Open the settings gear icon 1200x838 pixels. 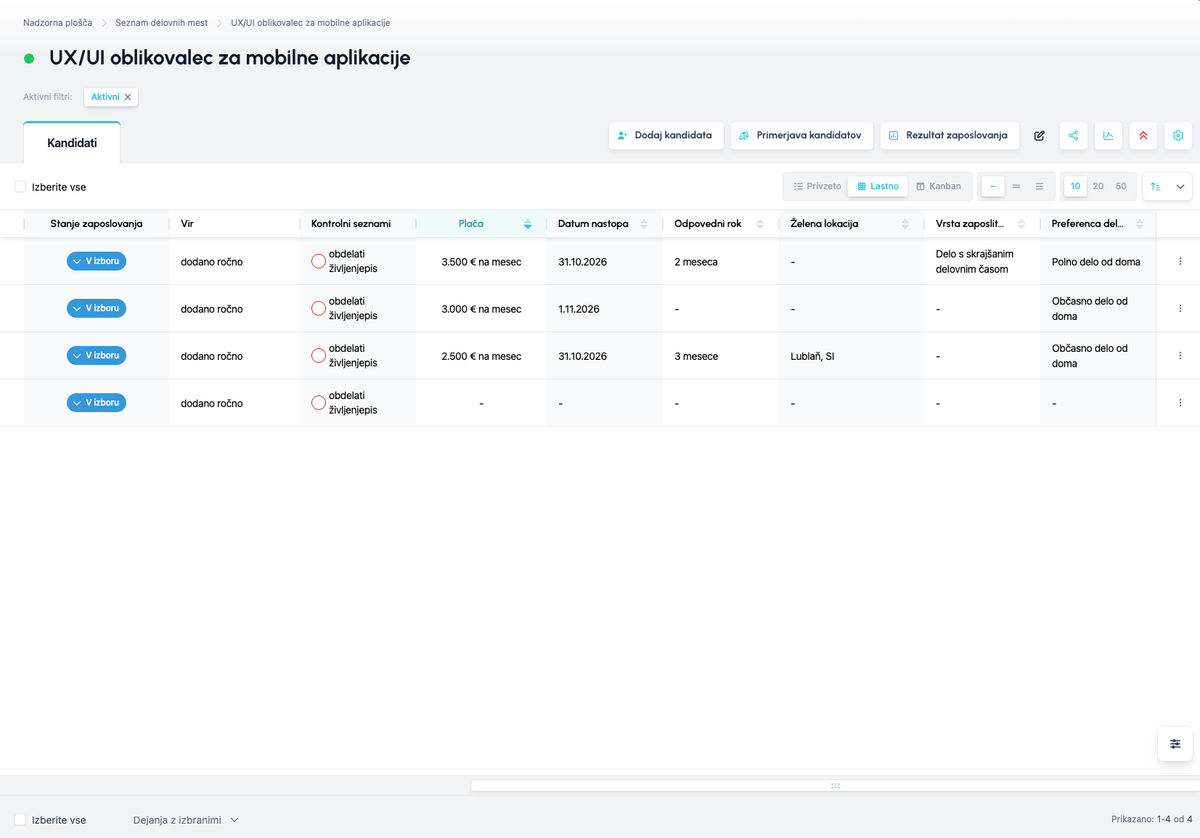click(x=1178, y=136)
